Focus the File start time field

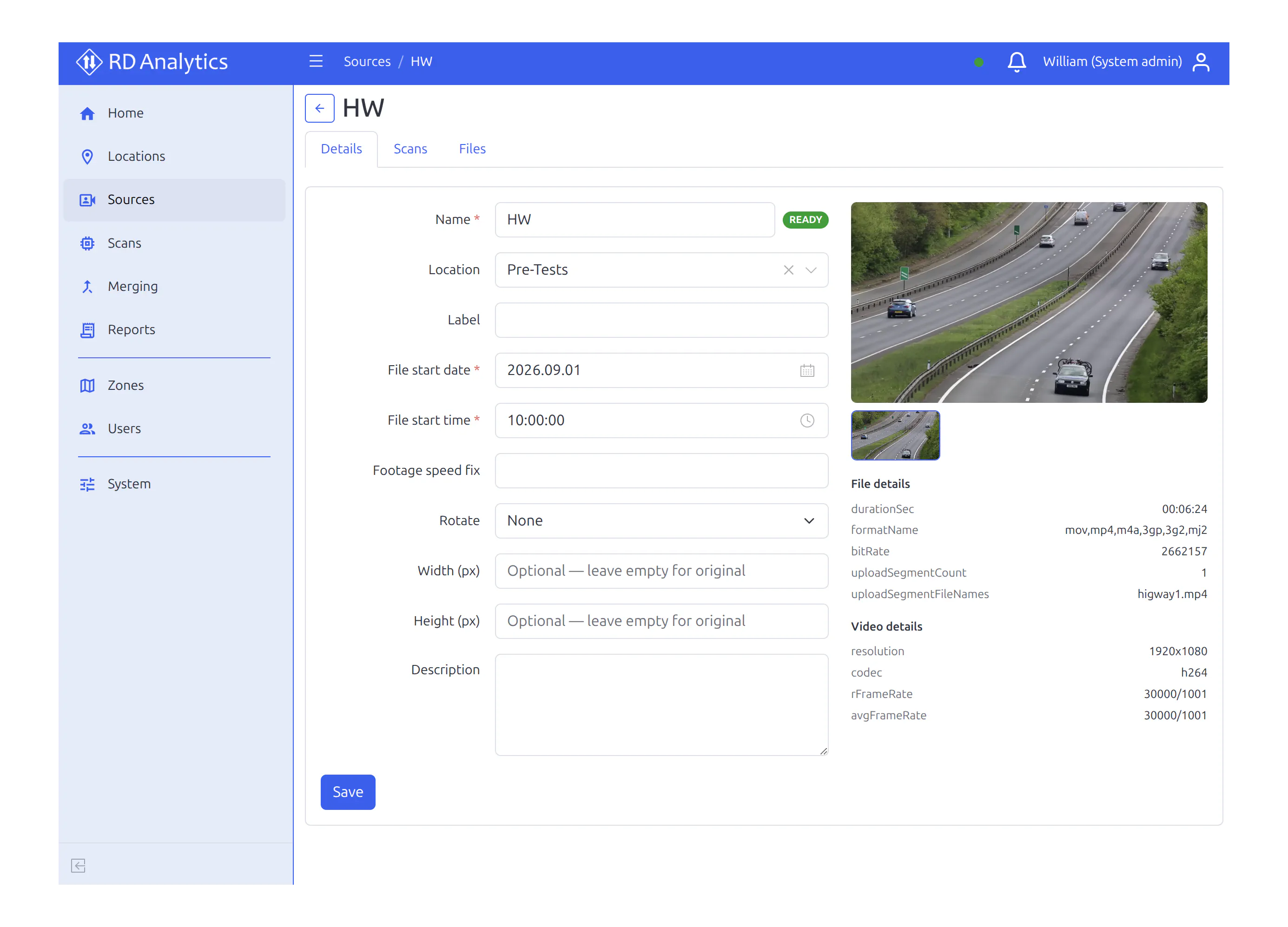pyautogui.click(x=661, y=421)
